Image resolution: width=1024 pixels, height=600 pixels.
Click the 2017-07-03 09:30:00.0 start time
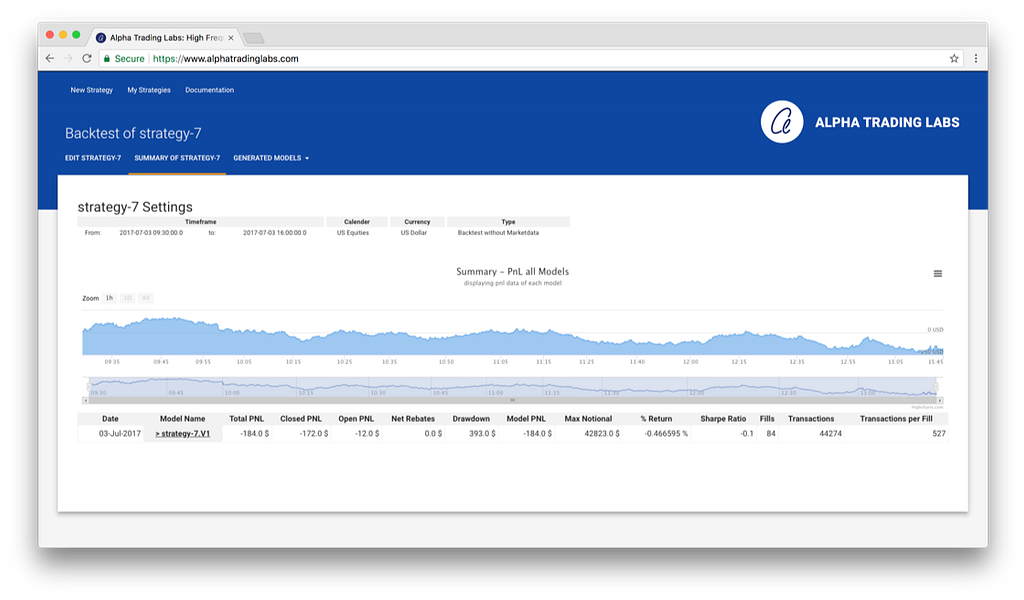151,232
